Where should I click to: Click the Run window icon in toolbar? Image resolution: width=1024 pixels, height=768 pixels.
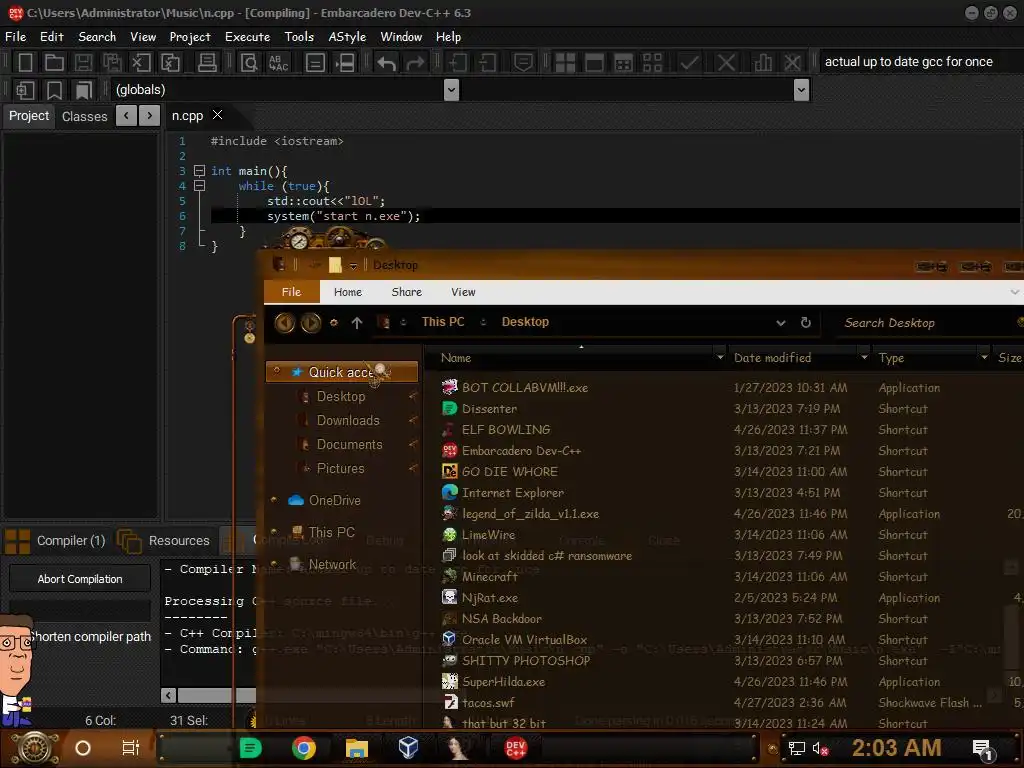[594, 63]
